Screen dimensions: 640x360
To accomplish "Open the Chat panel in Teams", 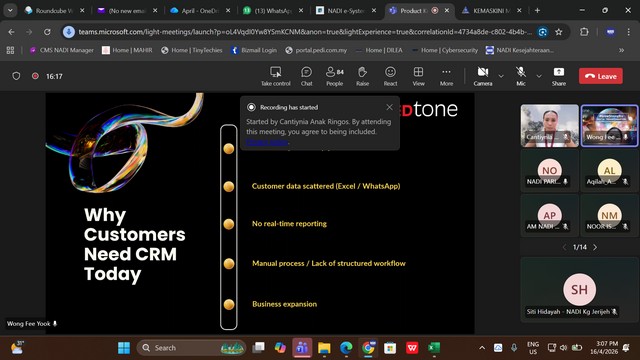I will [x=306, y=76].
